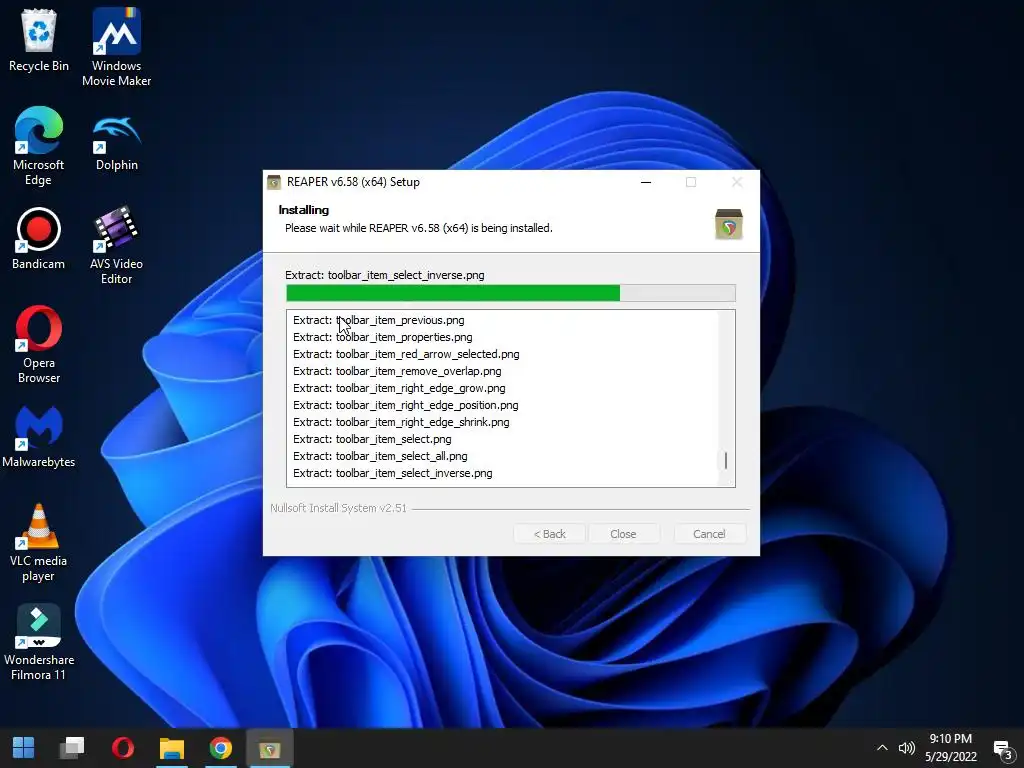The height and width of the screenshot is (768, 1024).
Task: Select log line toolbar_item_select_all.png
Action: tap(380, 456)
